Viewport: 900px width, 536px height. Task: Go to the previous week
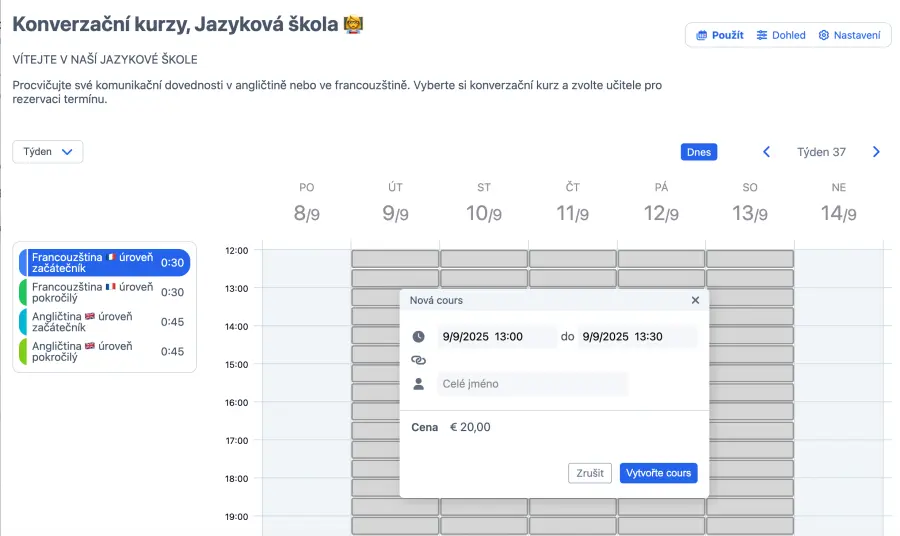pos(767,152)
